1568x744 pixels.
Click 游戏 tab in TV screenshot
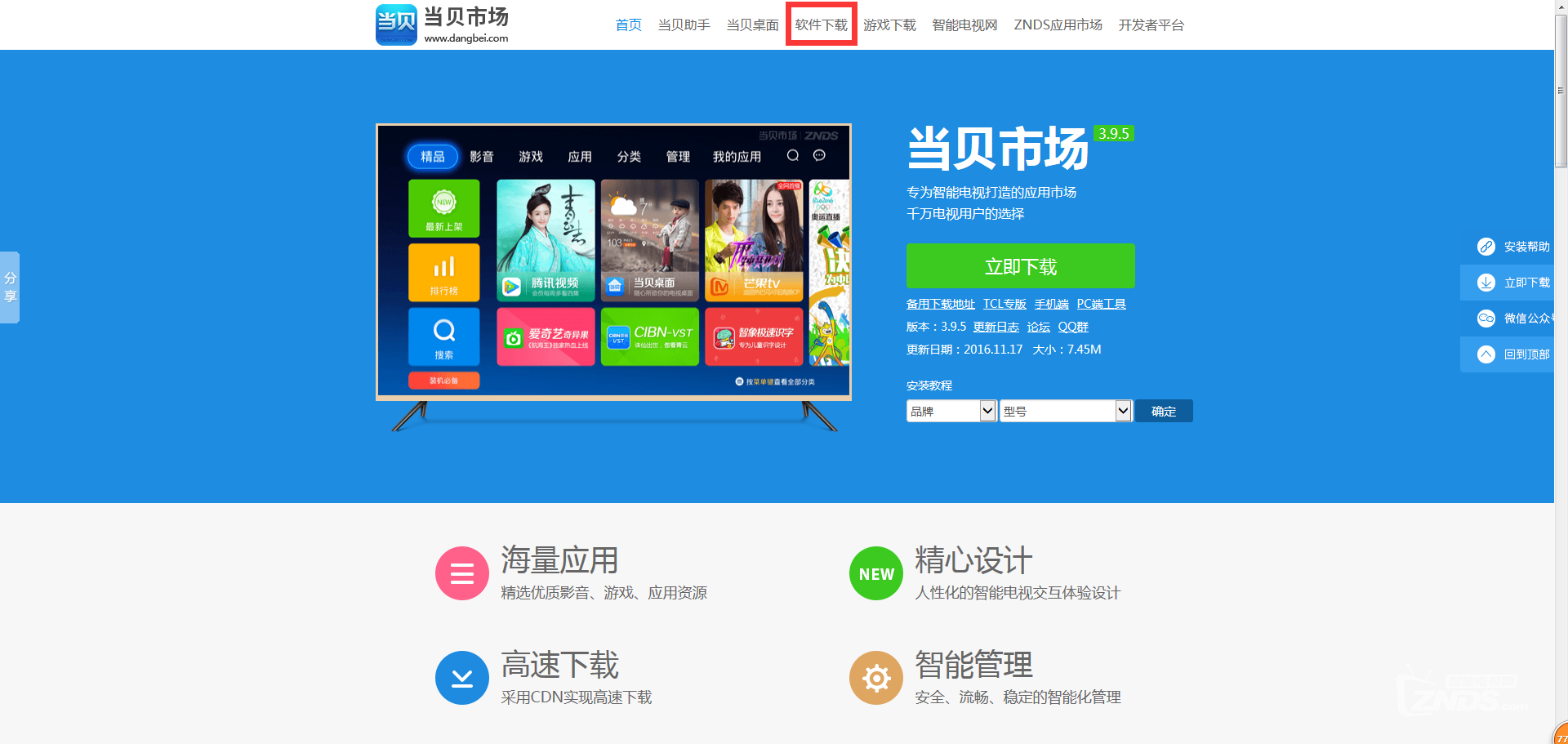(x=531, y=157)
